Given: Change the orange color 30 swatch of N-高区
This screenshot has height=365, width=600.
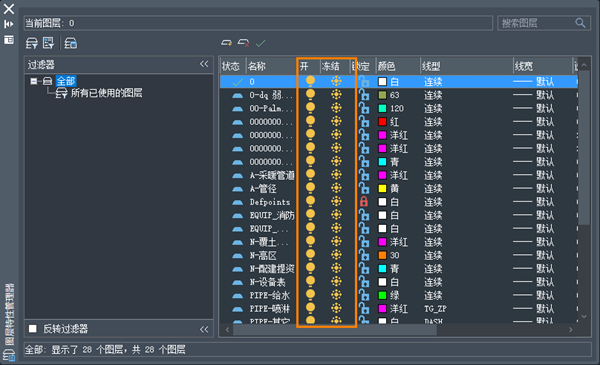Looking at the screenshot, I should pos(382,255).
